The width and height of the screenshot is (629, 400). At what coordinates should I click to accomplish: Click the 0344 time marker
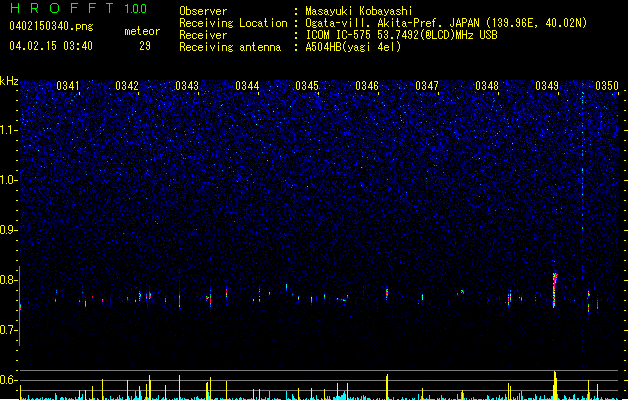(247, 86)
